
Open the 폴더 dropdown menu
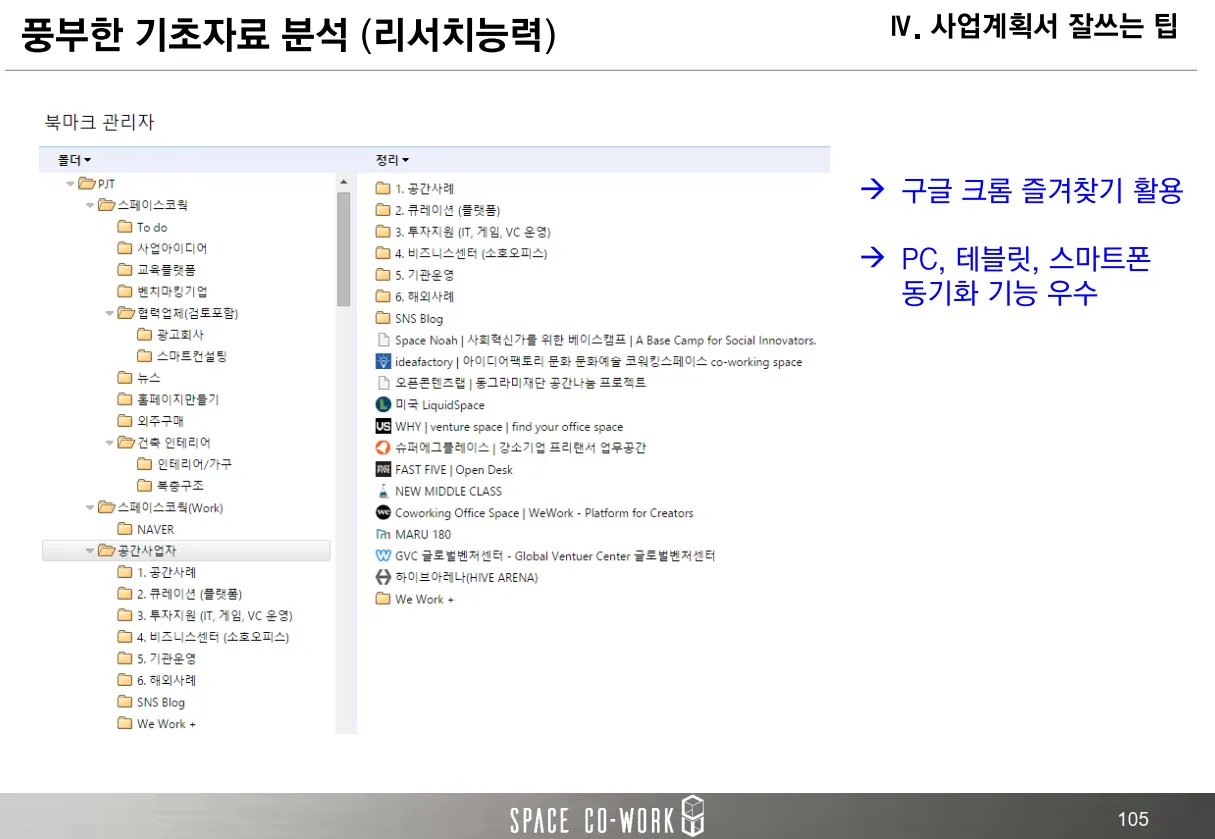74,160
